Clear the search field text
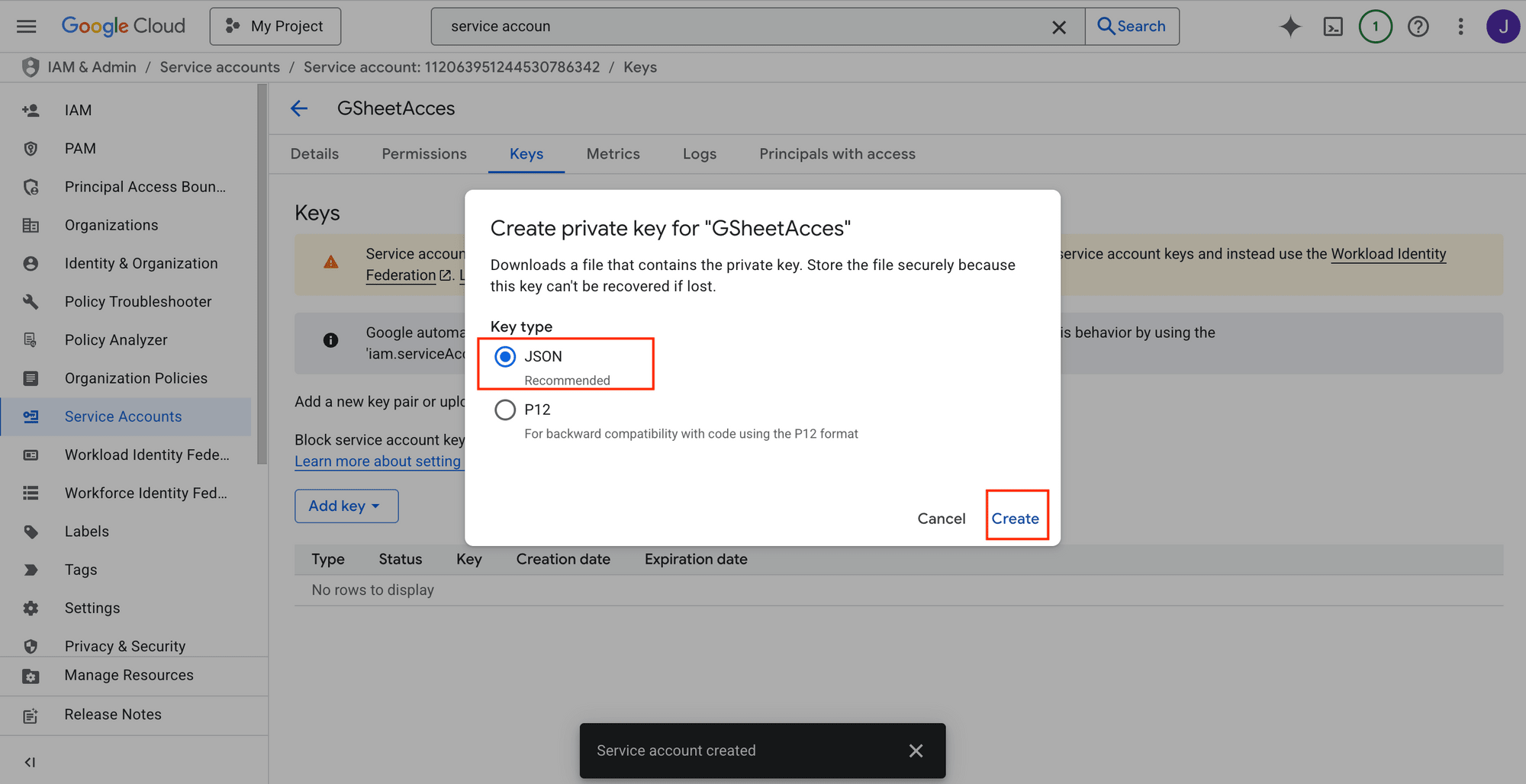The width and height of the screenshot is (1526, 784). [1059, 27]
